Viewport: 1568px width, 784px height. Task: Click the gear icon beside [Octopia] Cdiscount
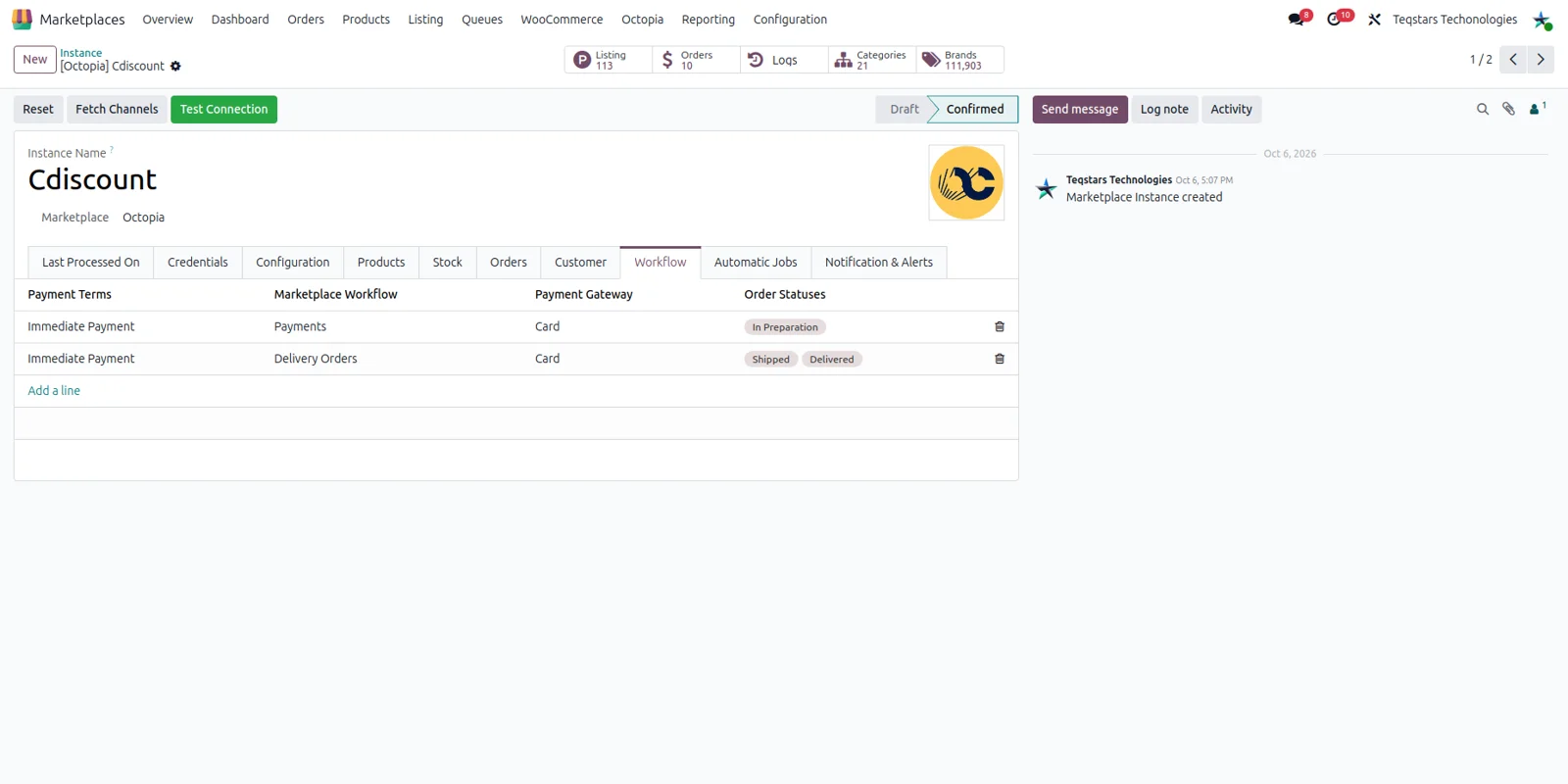(175, 67)
